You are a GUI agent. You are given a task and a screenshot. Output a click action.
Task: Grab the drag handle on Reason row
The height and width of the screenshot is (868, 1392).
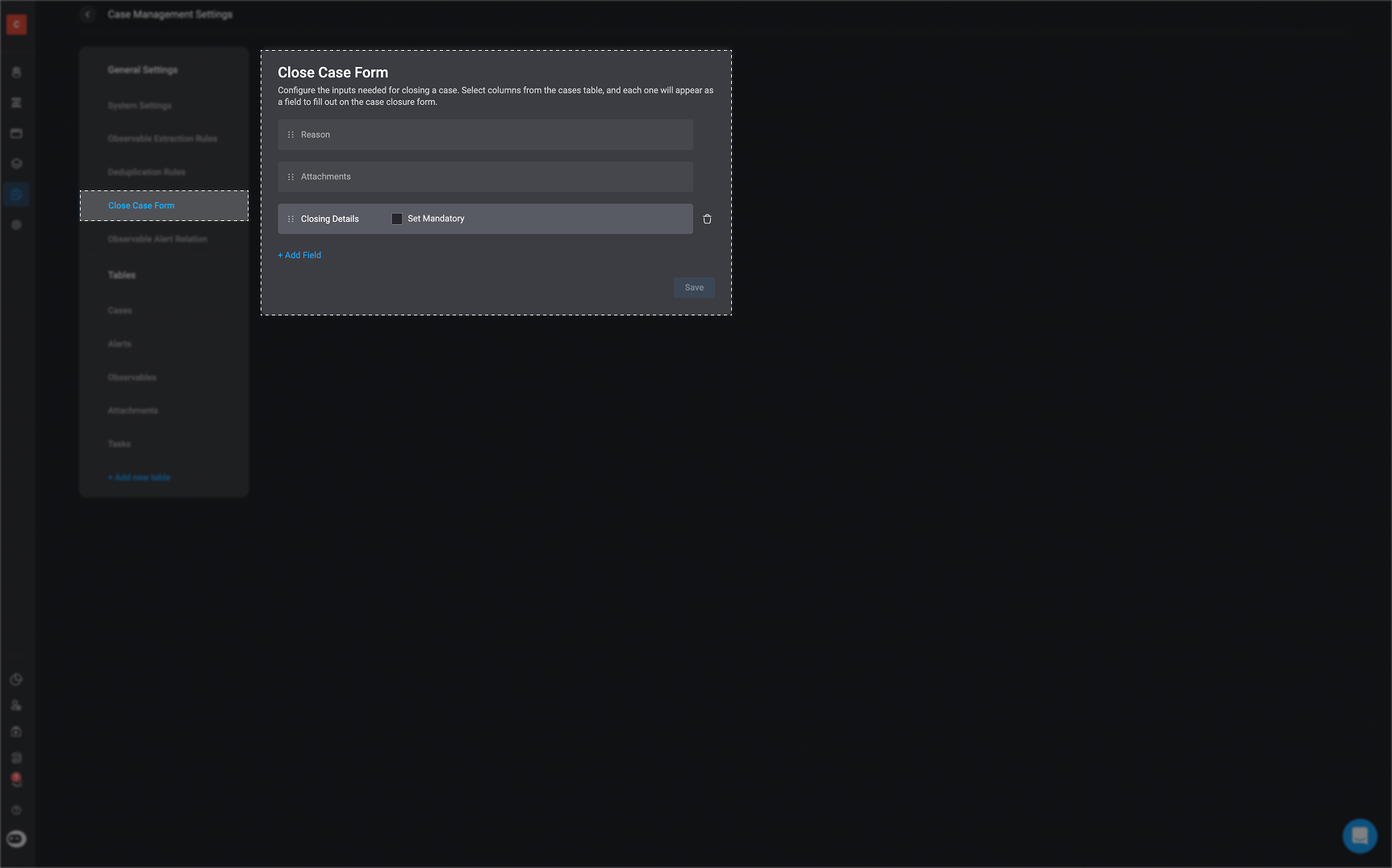coord(291,135)
